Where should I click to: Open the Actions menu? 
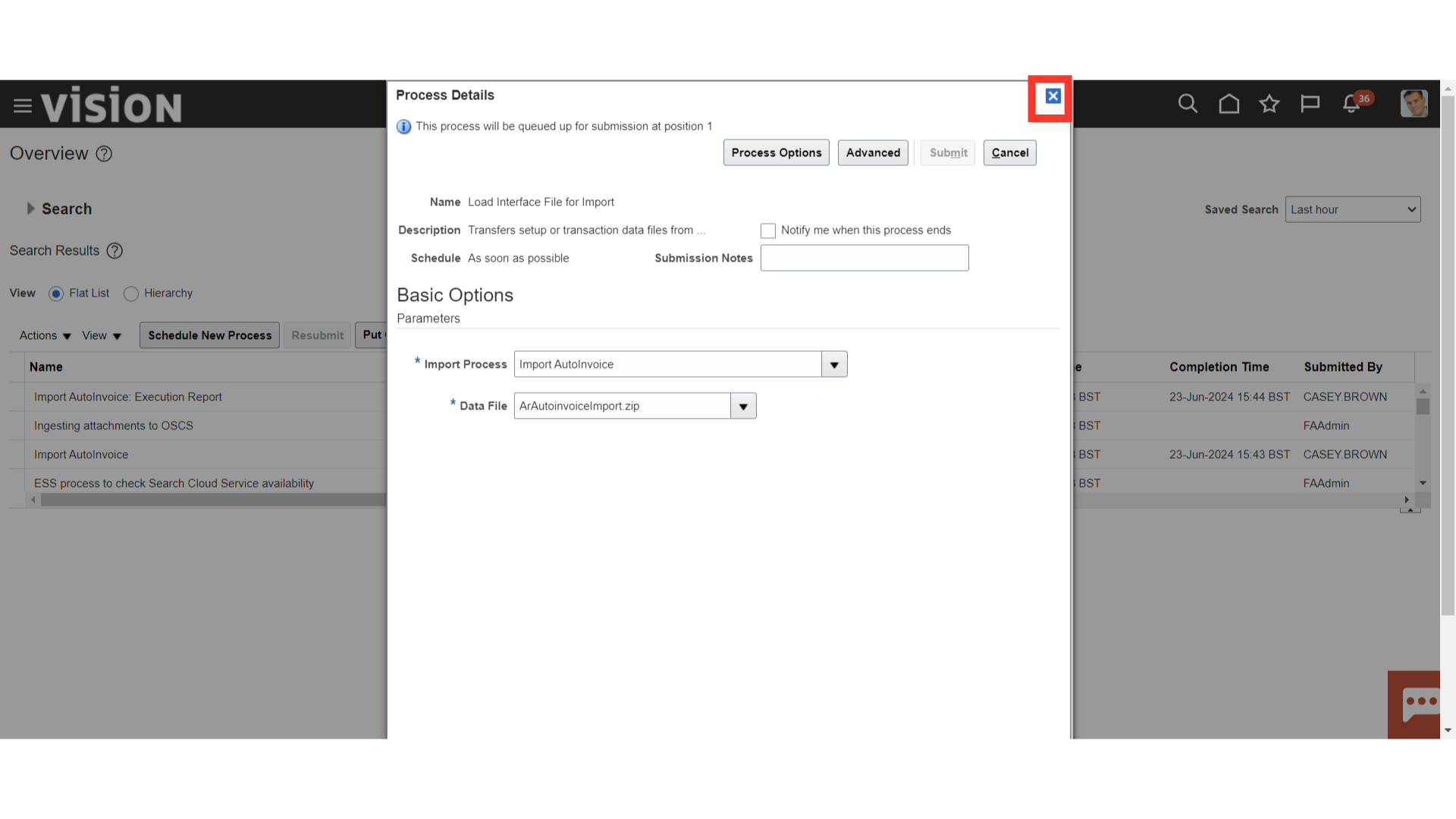tap(45, 335)
